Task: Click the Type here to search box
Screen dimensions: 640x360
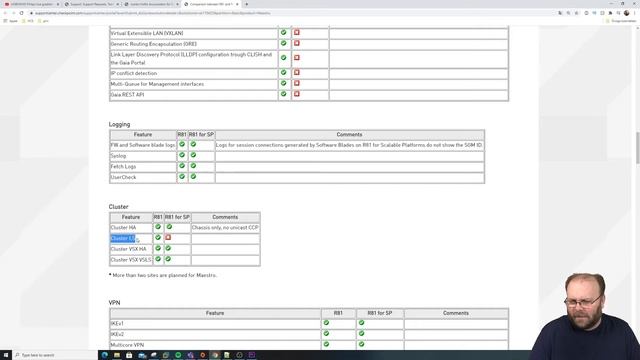Action: coord(54,355)
